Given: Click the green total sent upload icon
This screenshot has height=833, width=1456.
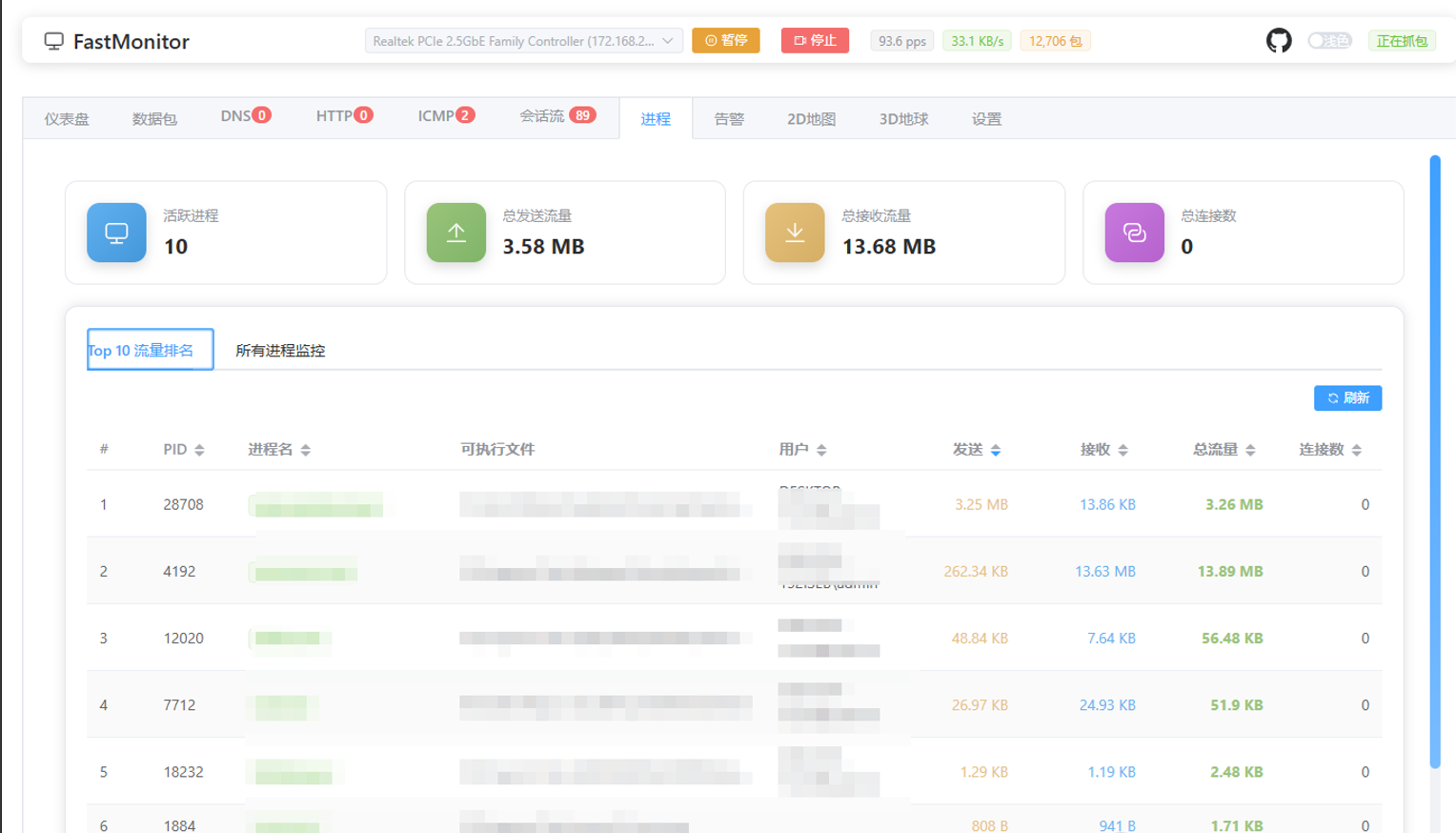Looking at the screenshot, I should coord(456,233).
